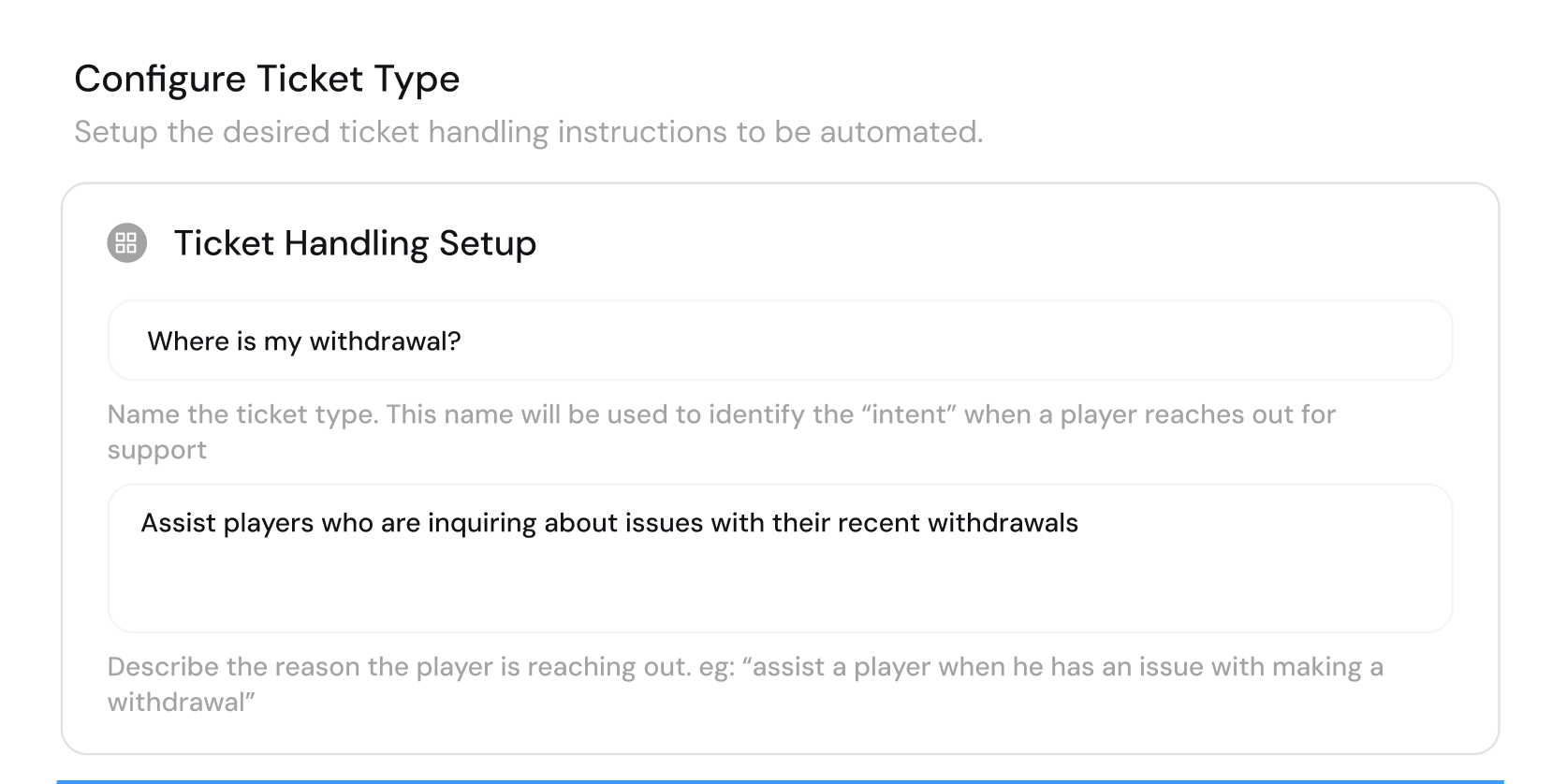Click the "Where is my withdrawal?" text

[x=304, y=341]
